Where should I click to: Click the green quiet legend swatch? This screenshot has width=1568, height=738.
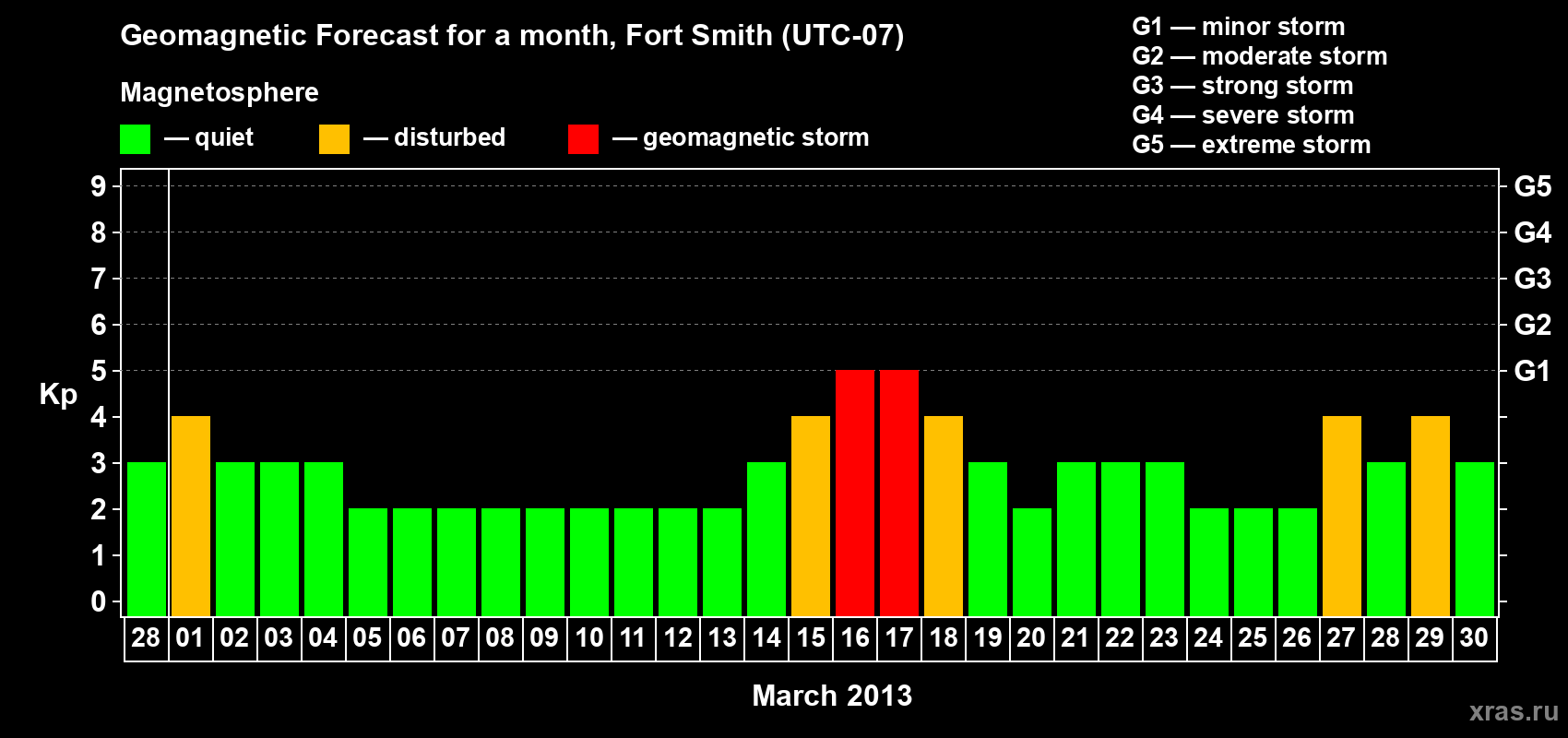tap(135, 139)
